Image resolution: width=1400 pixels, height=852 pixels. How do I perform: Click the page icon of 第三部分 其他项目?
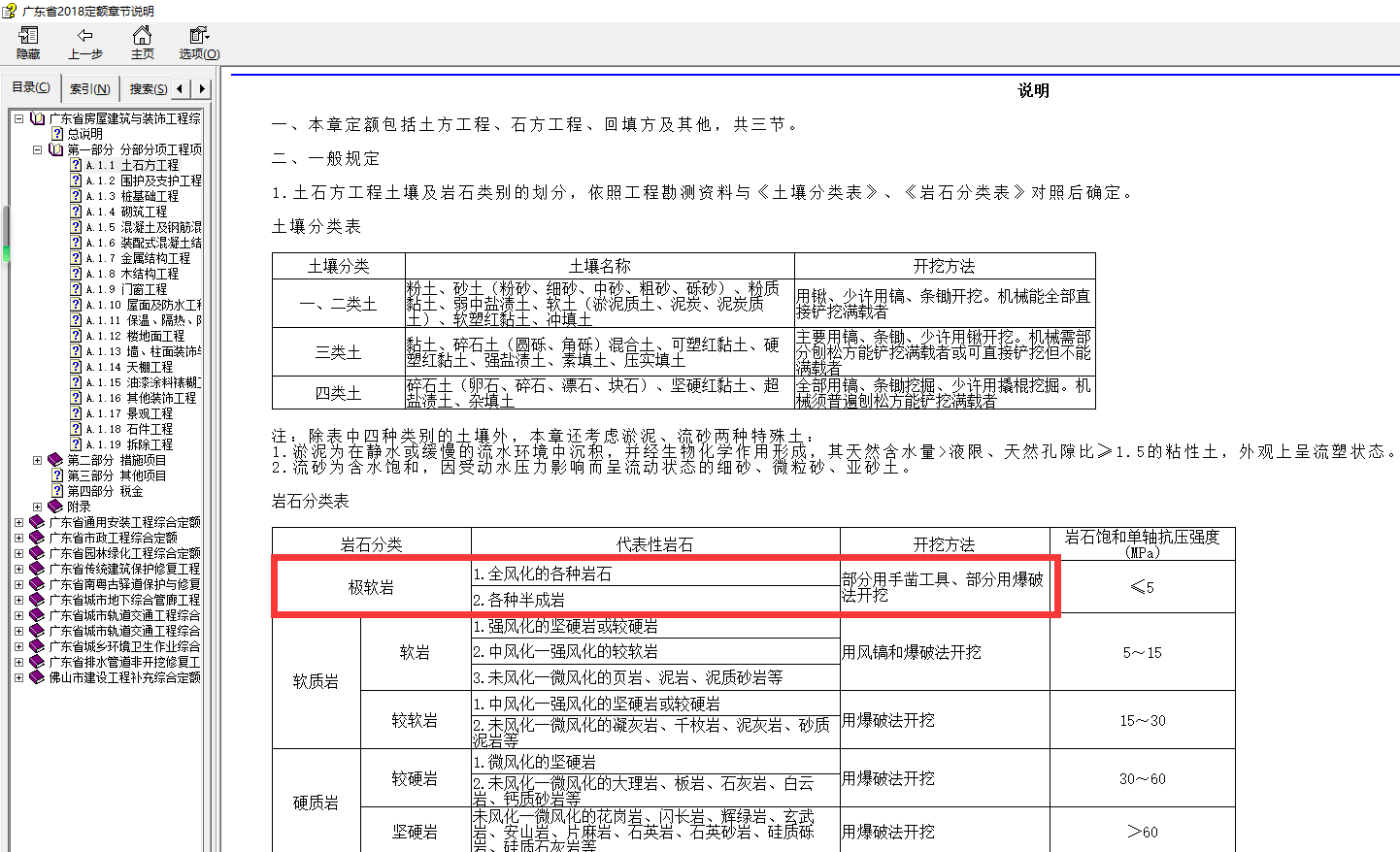57,475
